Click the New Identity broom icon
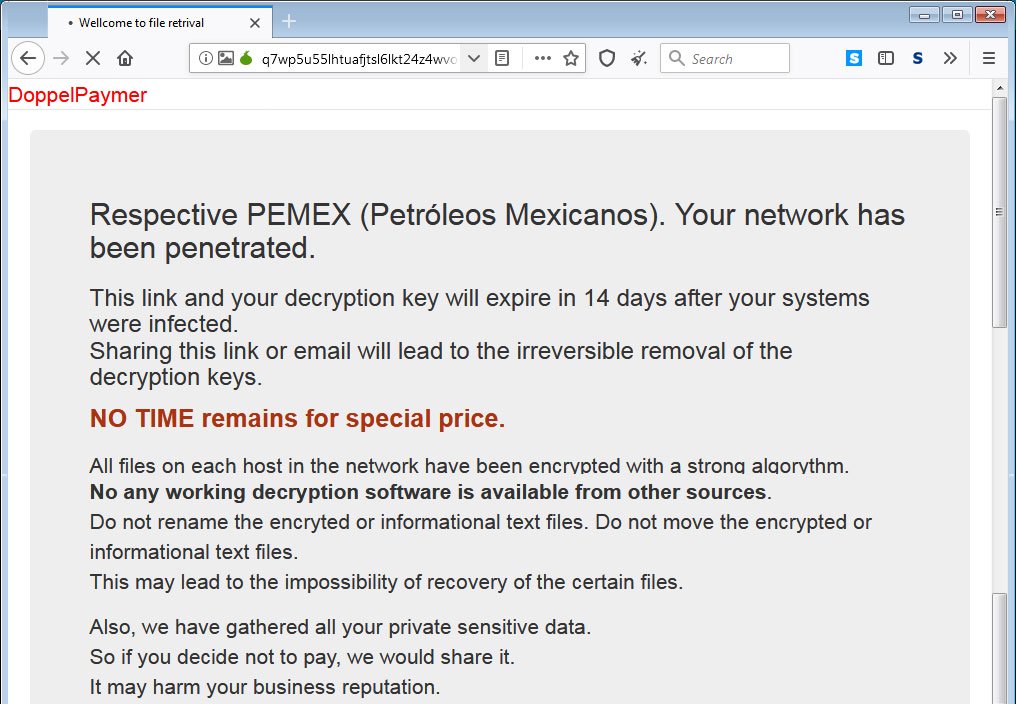Image resolution: width=1016 pixels, height=704 pixels. (x=638, y=58)
